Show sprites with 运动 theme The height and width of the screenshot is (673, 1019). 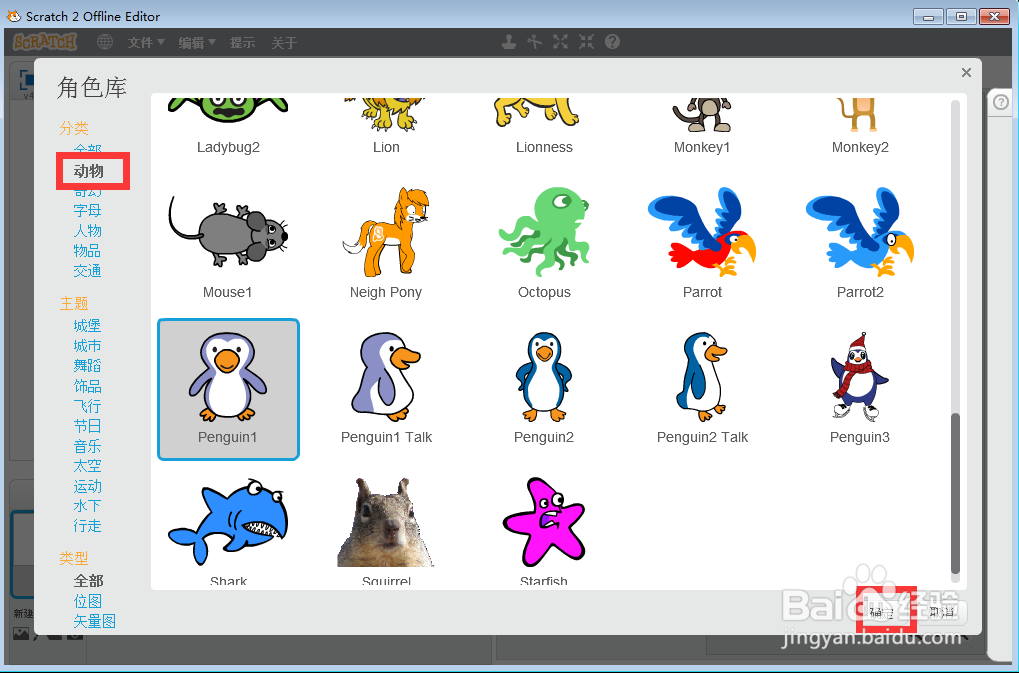click(x=87, y=486)
